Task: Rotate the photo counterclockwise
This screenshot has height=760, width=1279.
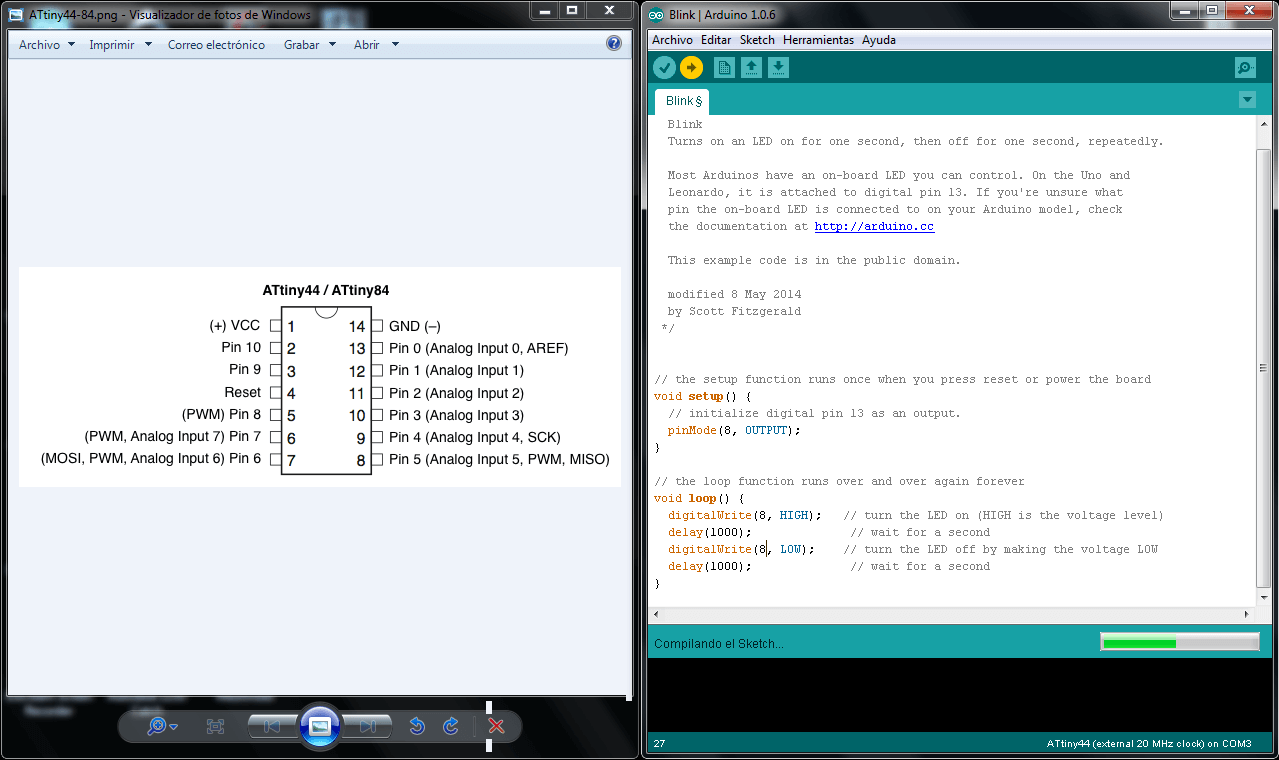Action: [418, 727]
